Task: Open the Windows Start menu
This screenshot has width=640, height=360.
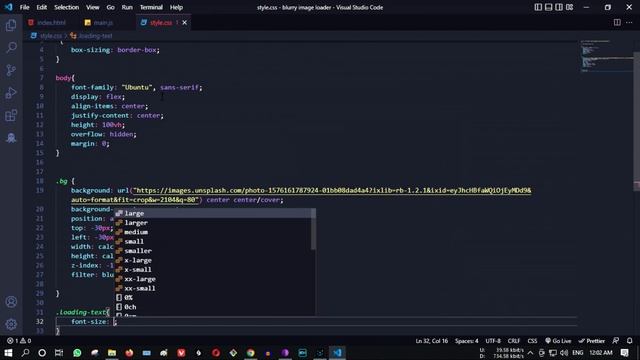Action: point(8,353)
